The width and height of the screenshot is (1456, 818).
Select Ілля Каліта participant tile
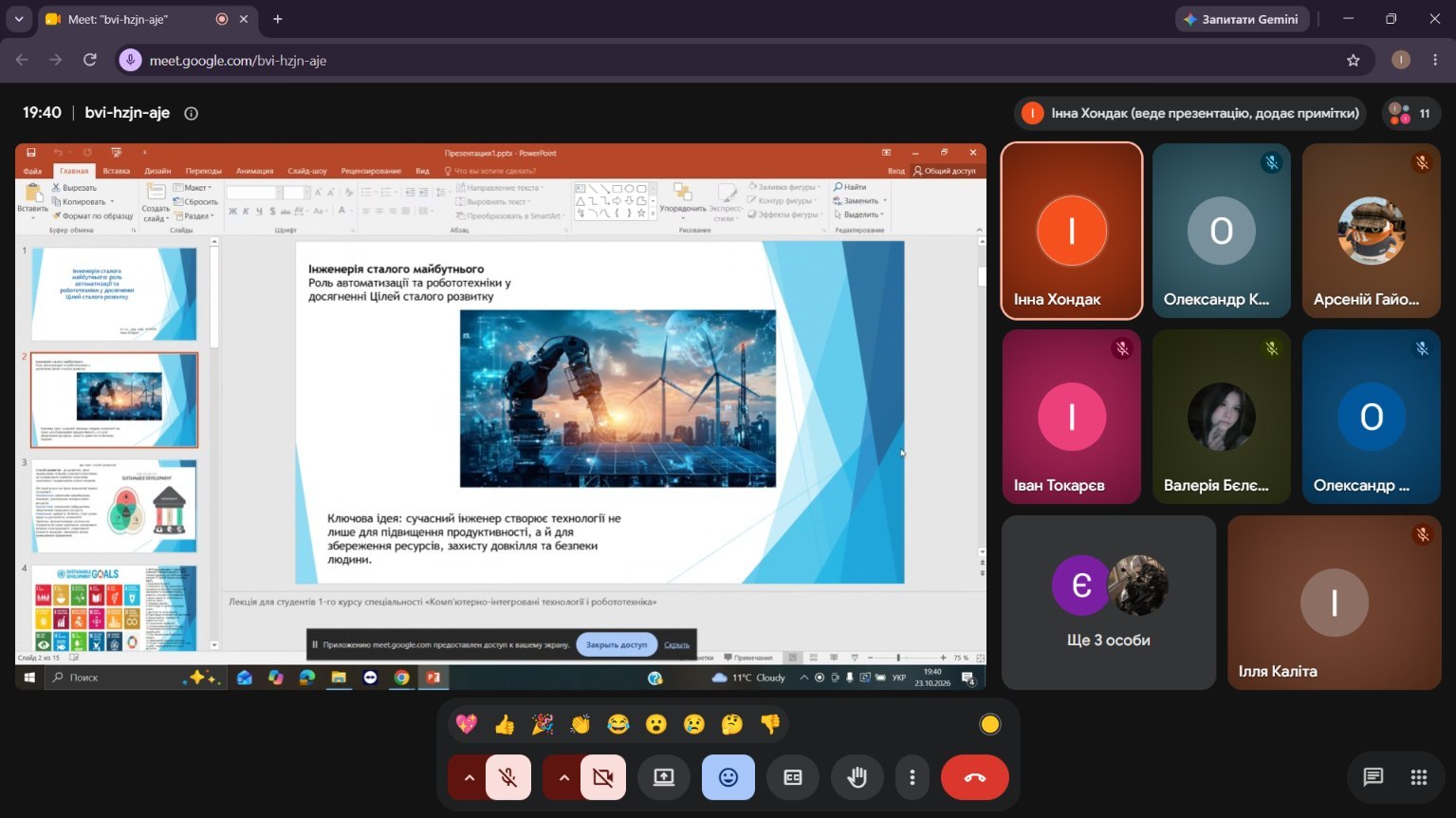coord(1335,603)
